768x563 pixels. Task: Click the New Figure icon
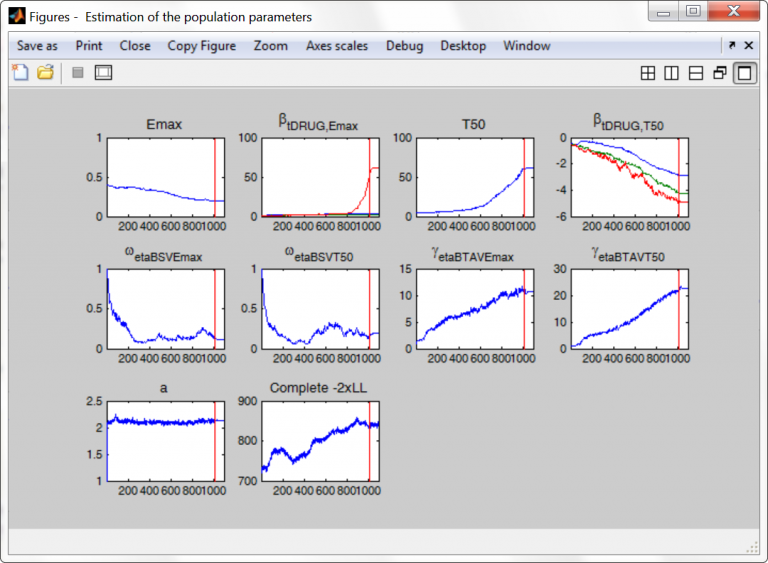pos(20,72)
